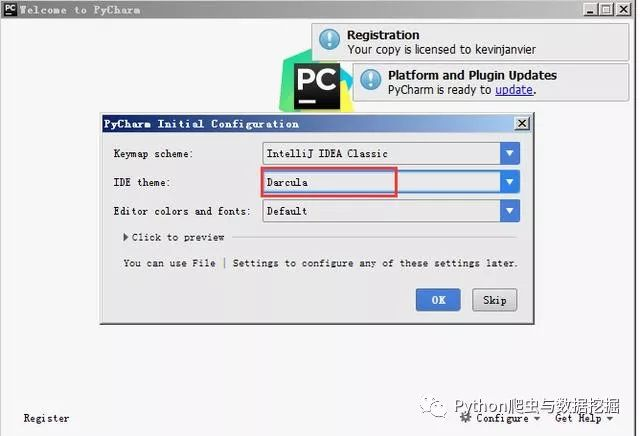
Task: Click the Platform and Plugin Updates title
Action: [x=472, y=75]
